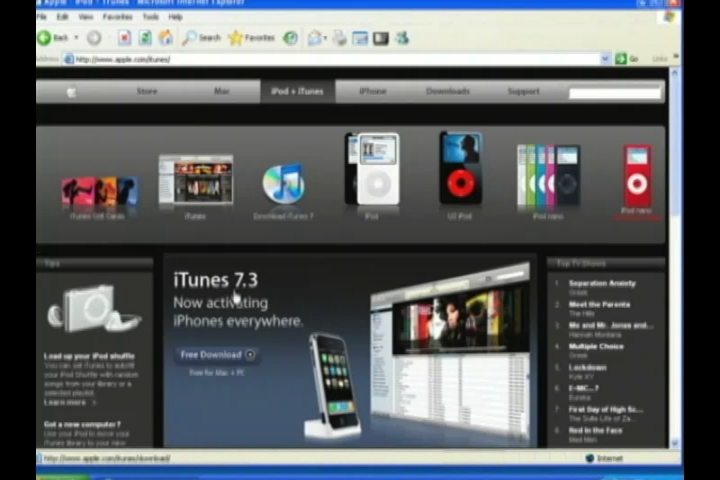
Task: Open the Separation Anxiety TV show link
Action: (x=602, y=283)
